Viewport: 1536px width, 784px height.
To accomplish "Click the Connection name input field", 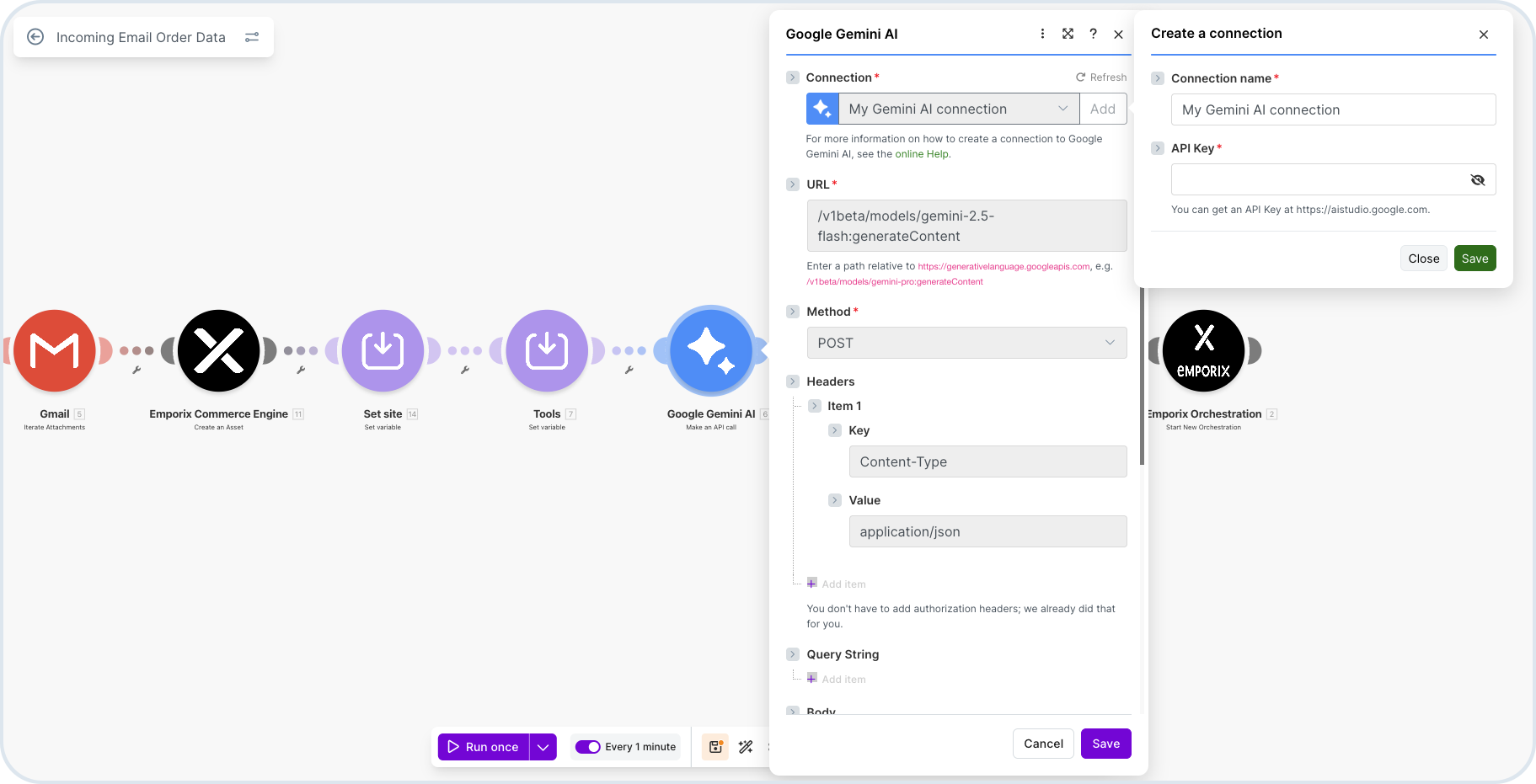I will click(1333, 109).
